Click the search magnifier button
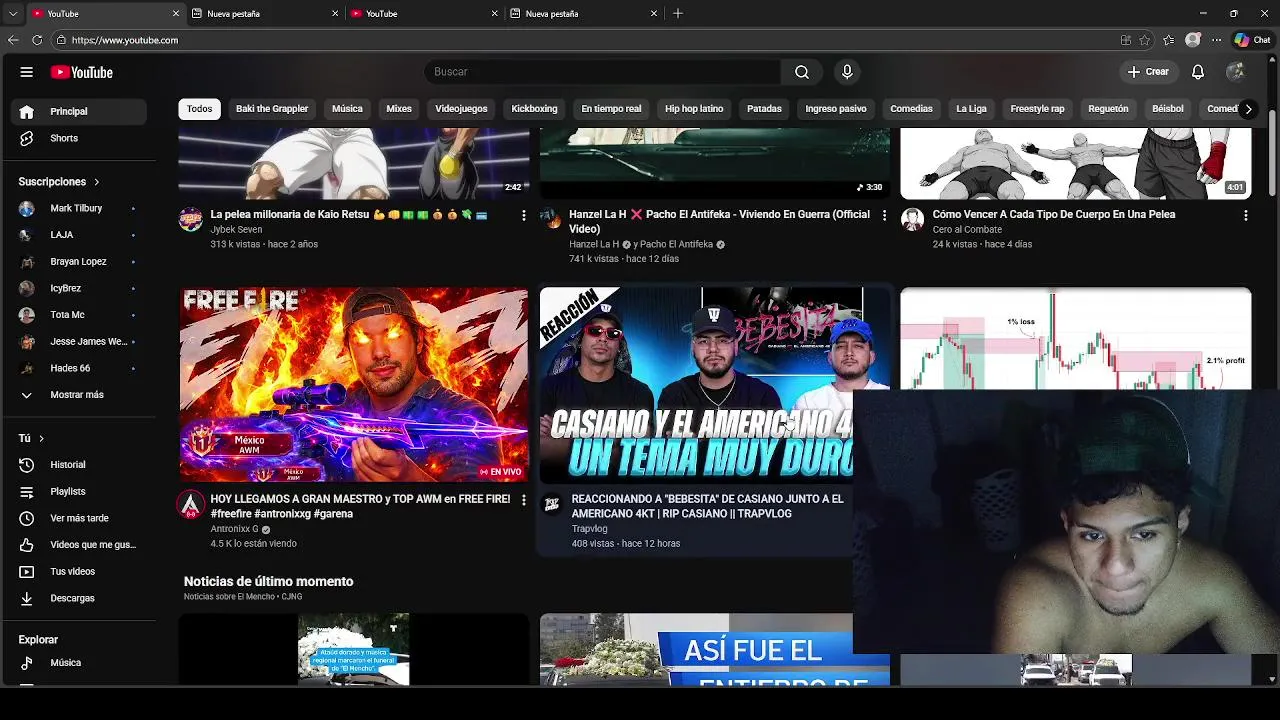Image resolution: width=1280 pixels, height=720 pixels. point(802,72)
